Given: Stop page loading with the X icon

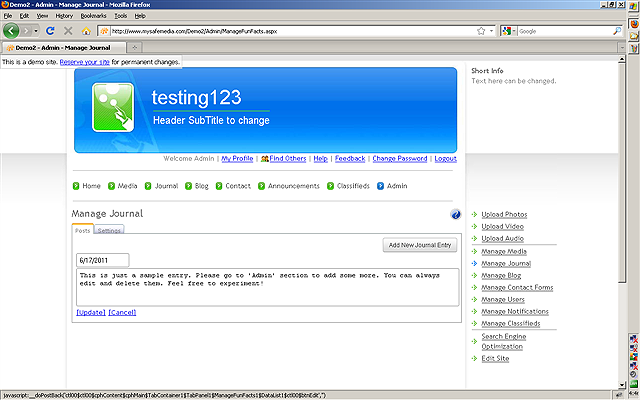Looking at the screenshot, I should tap(68, 31).
